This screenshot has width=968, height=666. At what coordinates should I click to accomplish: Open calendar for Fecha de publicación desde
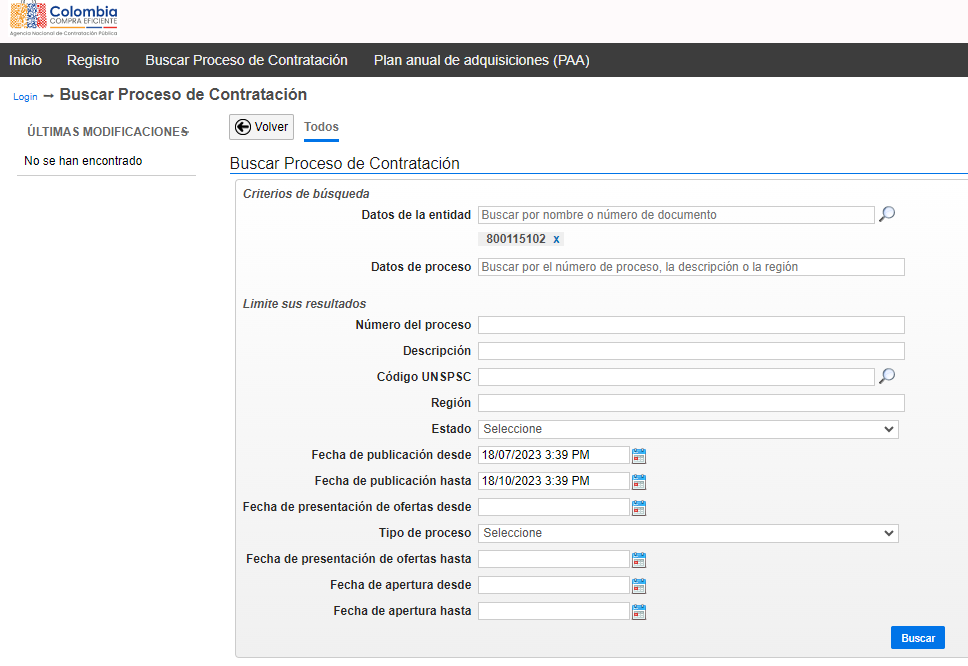tap(639, 456)
